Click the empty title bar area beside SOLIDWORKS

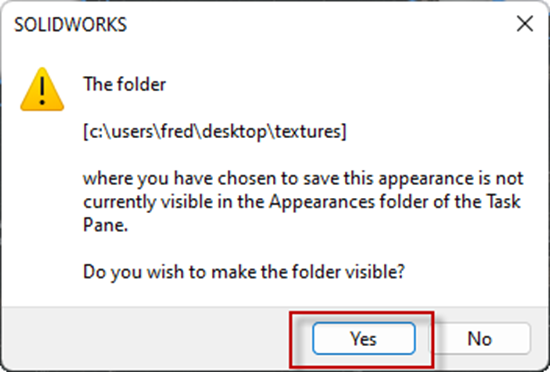coord(316,25)
